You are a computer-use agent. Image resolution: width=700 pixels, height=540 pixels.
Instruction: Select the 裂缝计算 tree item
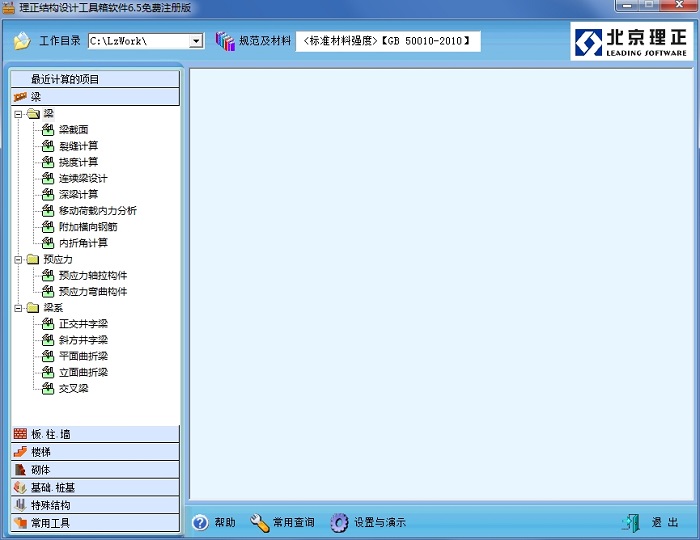79,146
